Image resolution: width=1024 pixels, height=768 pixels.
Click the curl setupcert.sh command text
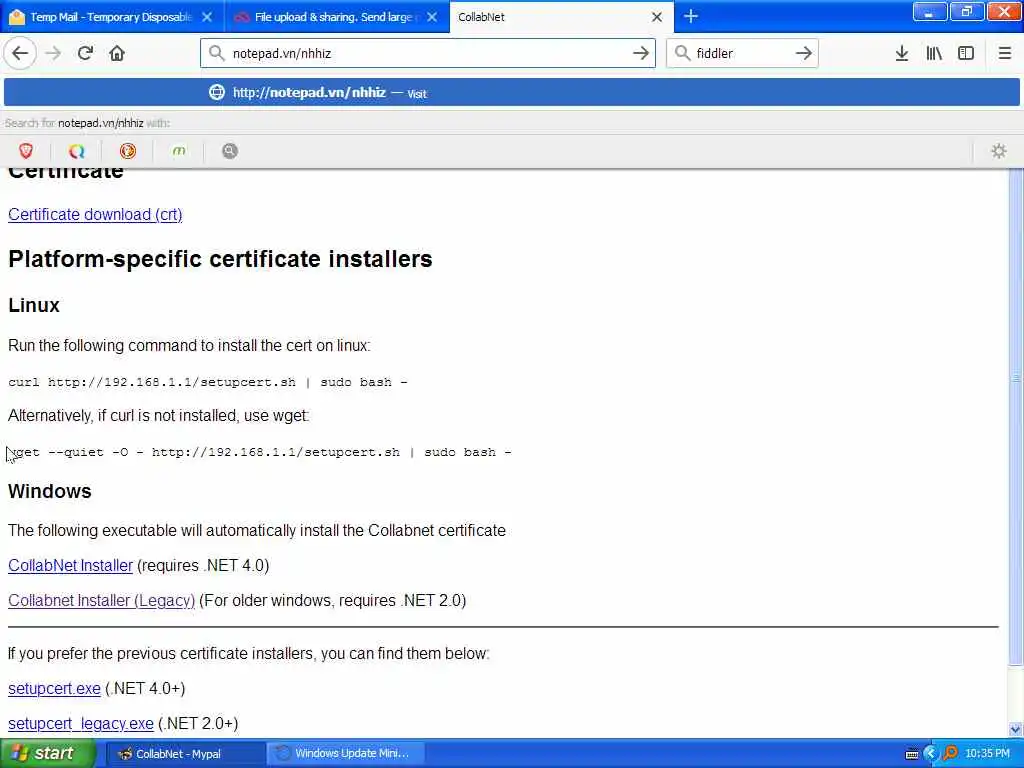(x=208, y=383)
